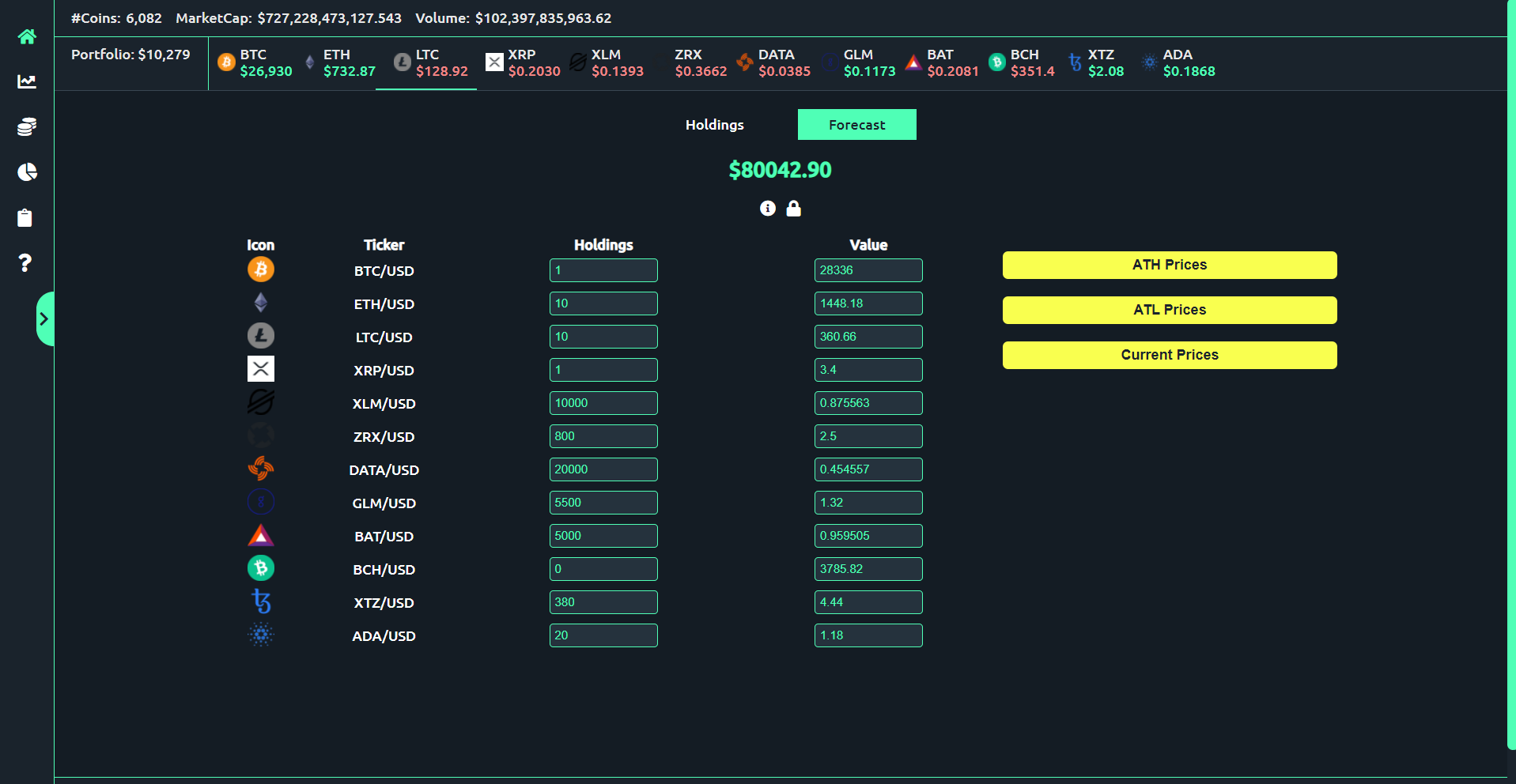Click the forecast total $80042.90
This screenshot has width=1516, height=784.
point(780,170)
